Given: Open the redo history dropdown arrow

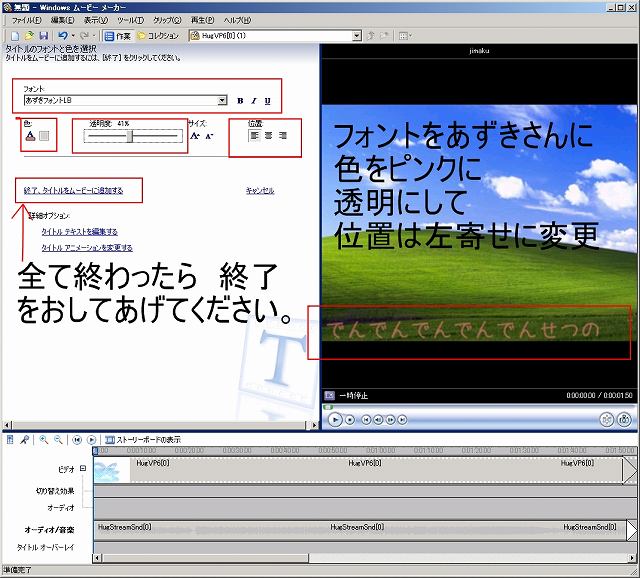Looking at the screenshot, I should point(94,36).
